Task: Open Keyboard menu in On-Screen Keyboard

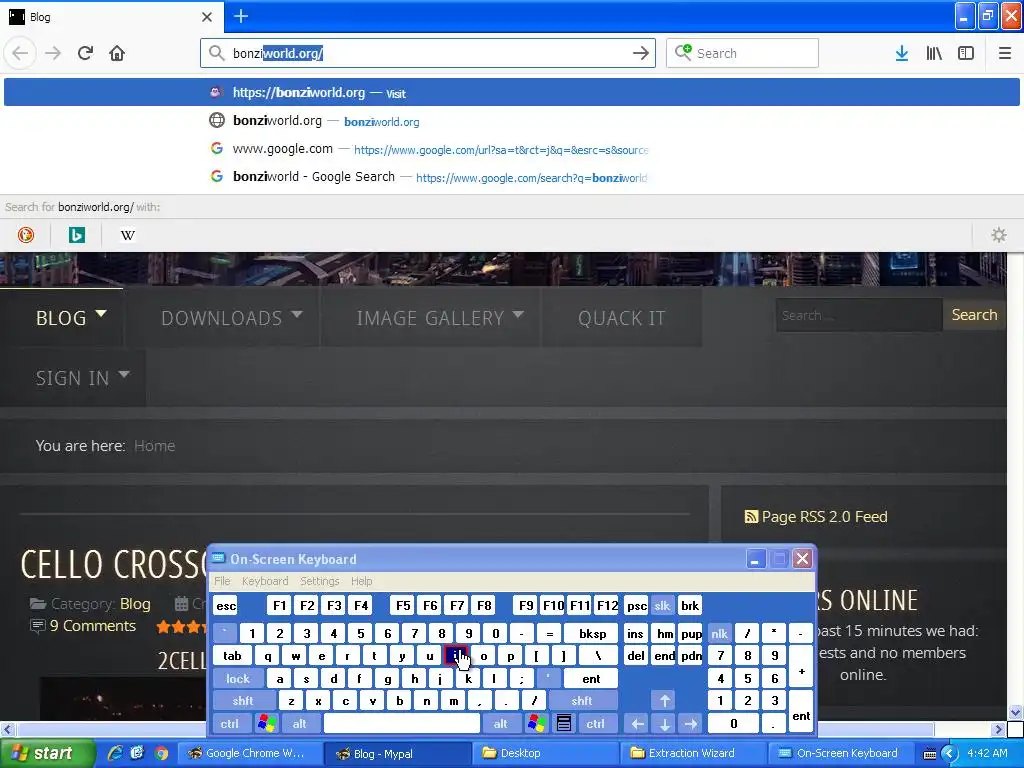Action: click(x=264, y=581)
